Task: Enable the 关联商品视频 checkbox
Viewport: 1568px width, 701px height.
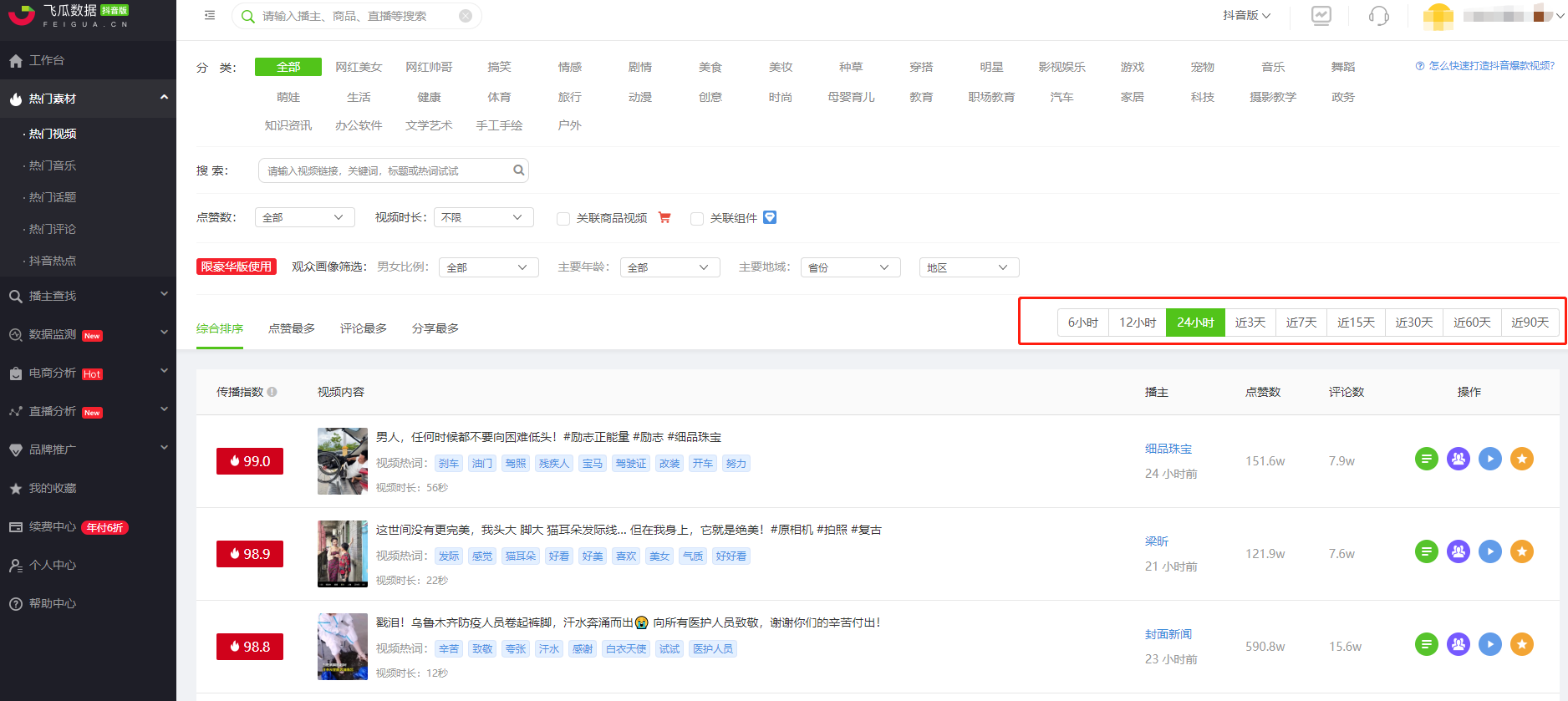Action: click(x=563, y=219)
